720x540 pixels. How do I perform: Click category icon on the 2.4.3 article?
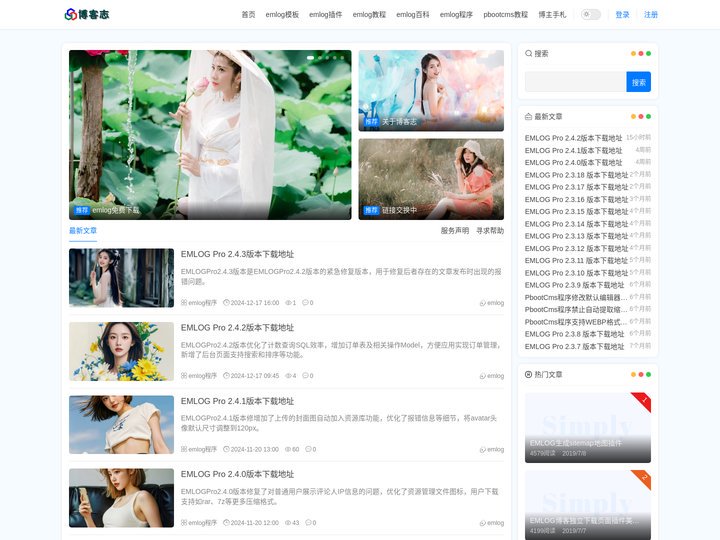184,303
